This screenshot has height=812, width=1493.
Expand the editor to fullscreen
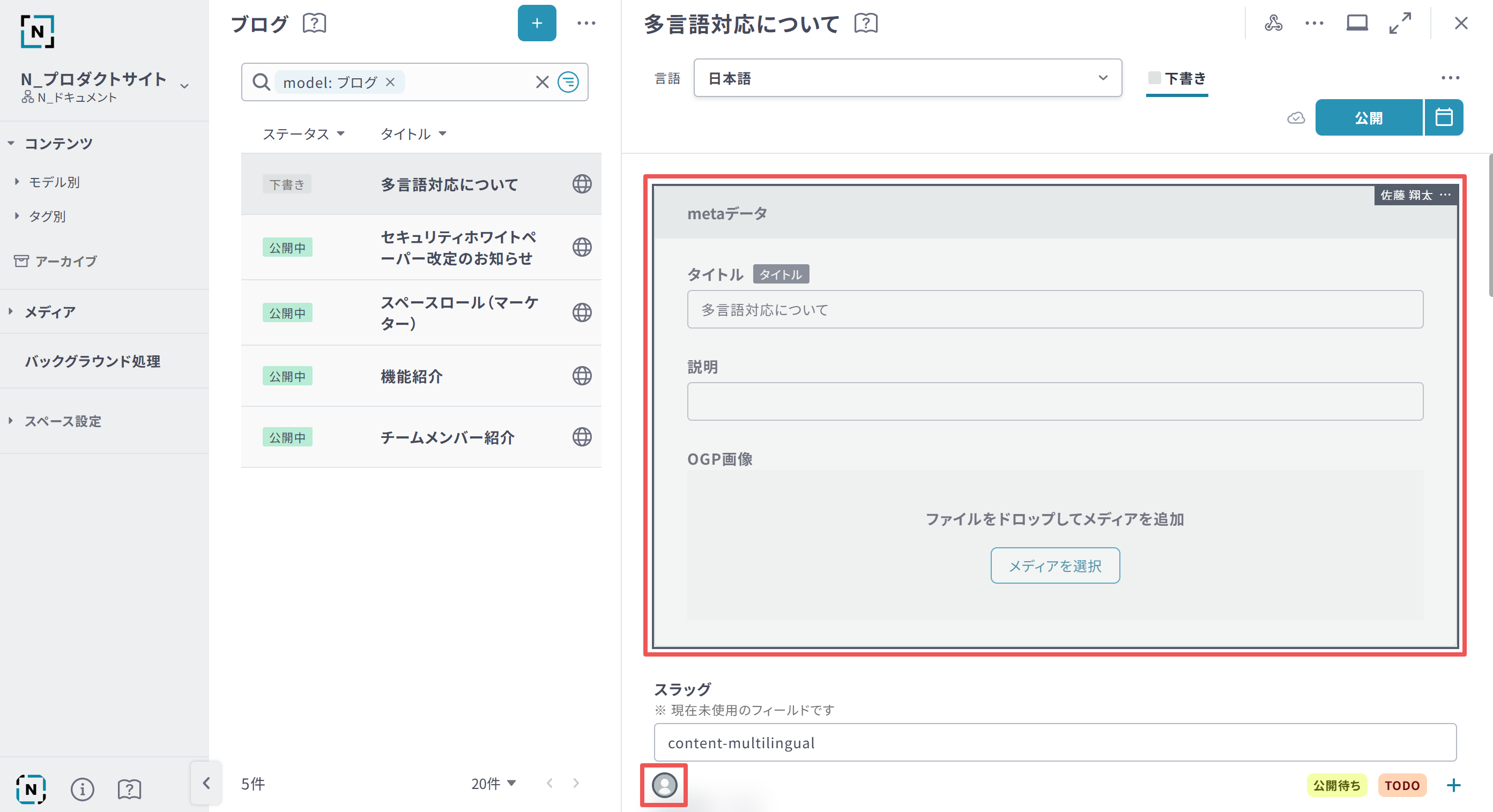(x=1400, y=23)
